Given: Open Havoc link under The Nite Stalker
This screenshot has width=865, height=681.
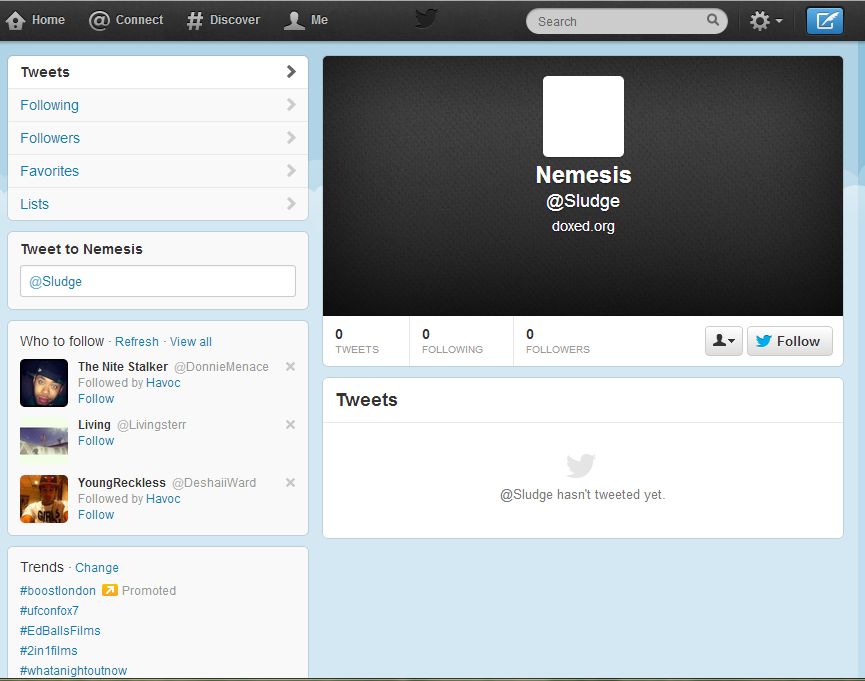Looking at the screenshot, I should (x=163, y=382).
